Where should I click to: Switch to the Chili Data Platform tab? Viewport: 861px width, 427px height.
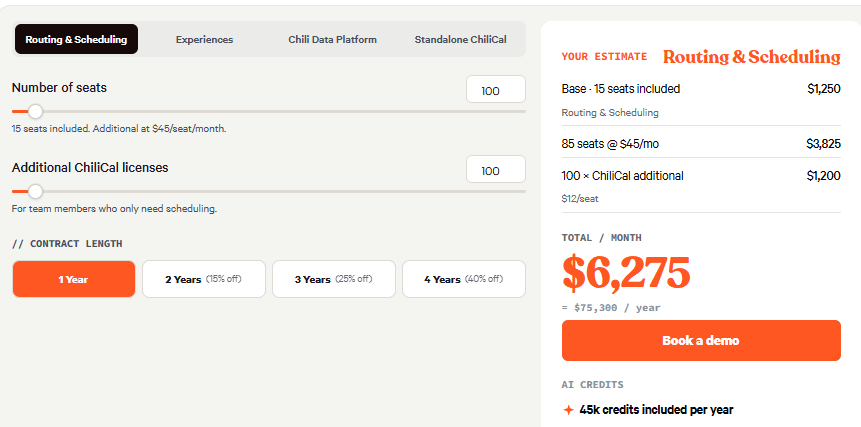[x=333, y=40]
